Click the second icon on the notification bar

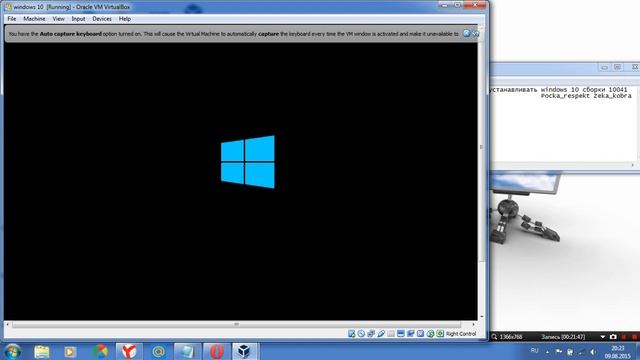[476, 33]
